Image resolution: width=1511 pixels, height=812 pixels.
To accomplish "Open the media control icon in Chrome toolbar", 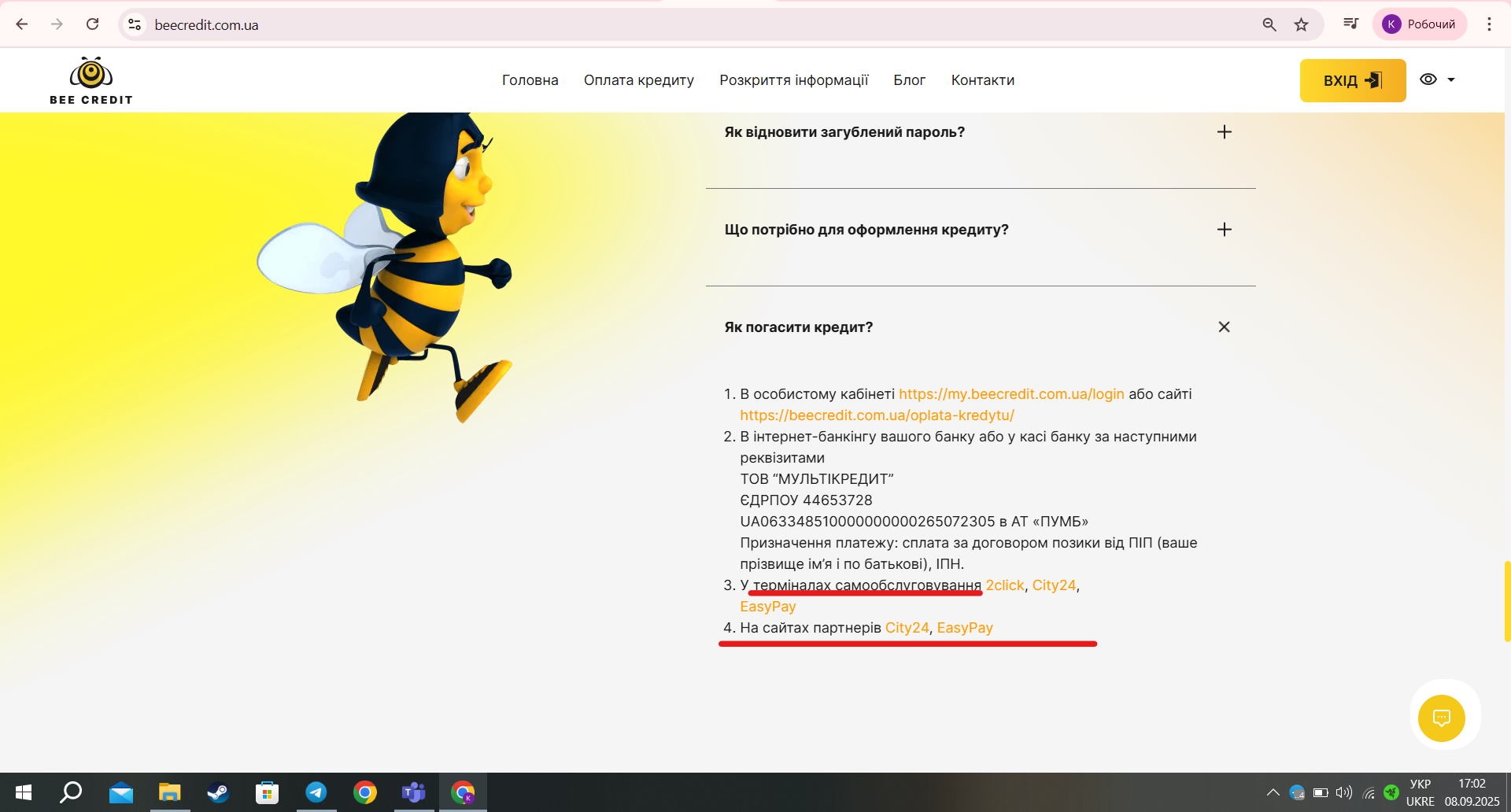I will [x=1350, y=24].
